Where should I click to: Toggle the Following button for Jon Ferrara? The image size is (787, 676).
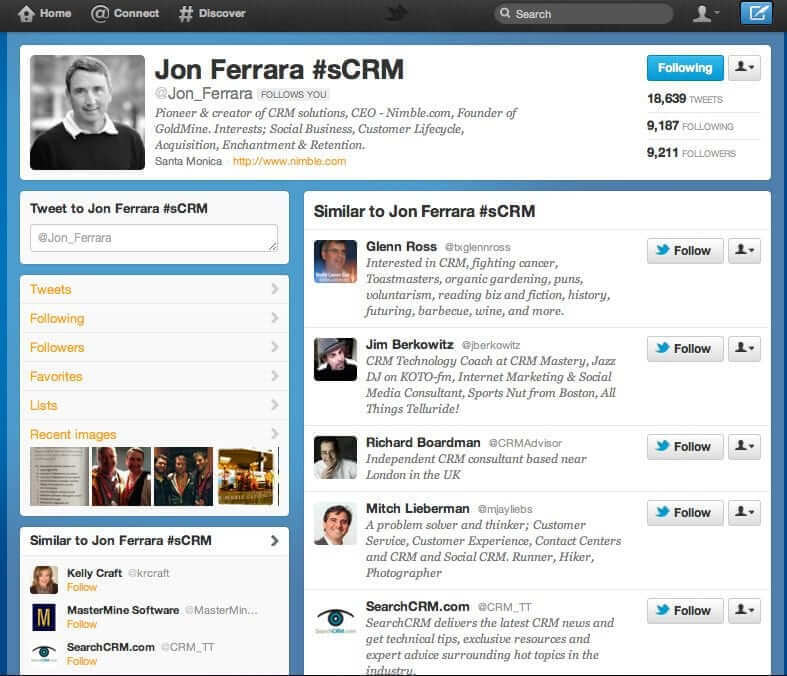tap(685, 68)
